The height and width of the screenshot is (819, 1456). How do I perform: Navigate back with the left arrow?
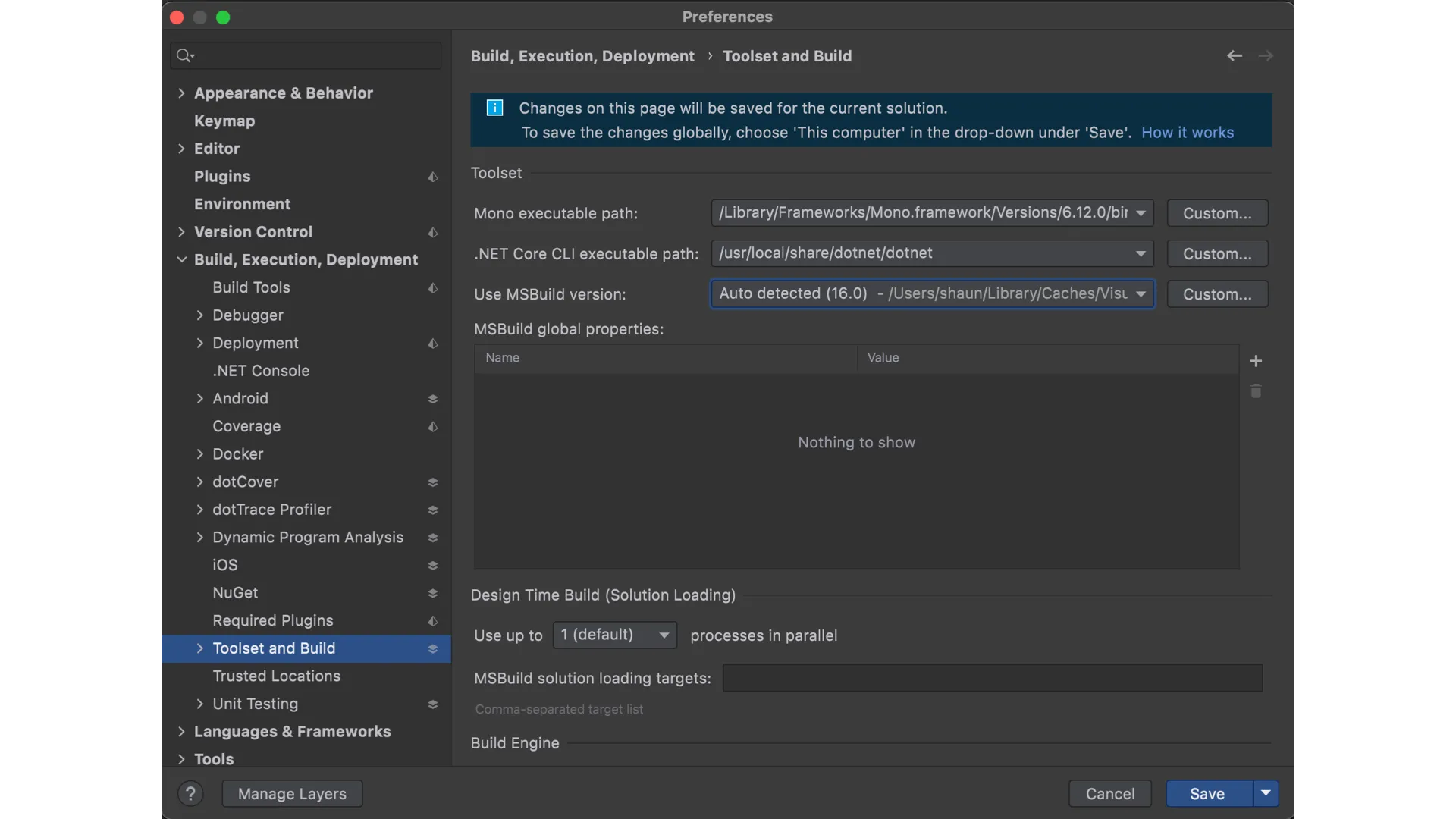1235,56
